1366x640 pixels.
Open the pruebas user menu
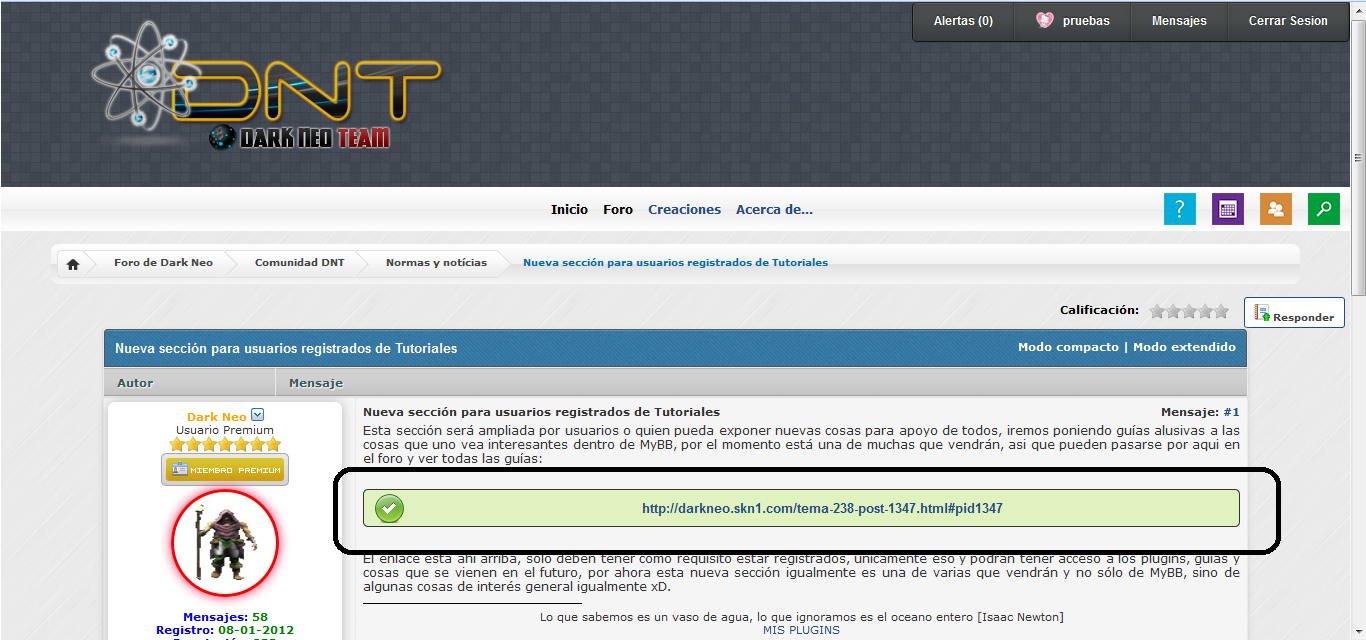[x=1073, y=21]
